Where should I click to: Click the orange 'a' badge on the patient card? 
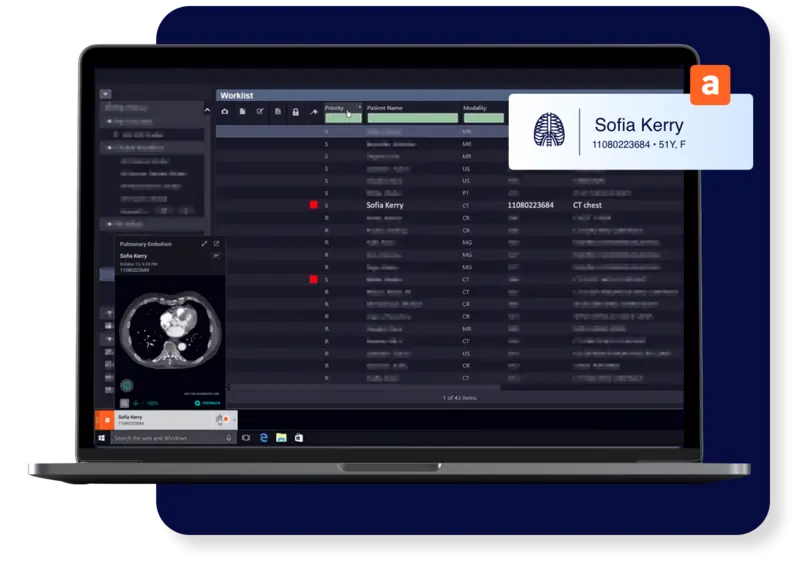click(x=710, y=85)
